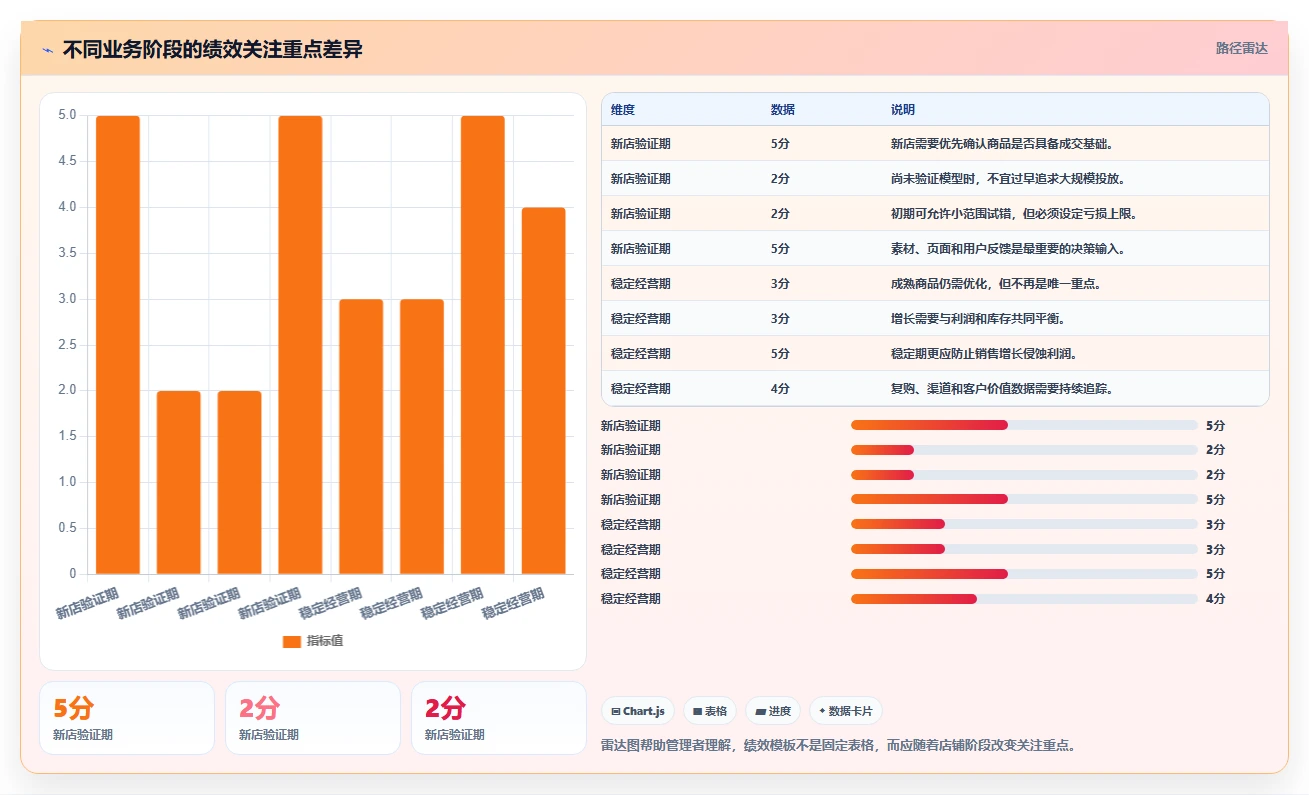
Task: Click the 稳定经营期 progress bar showing 5分
Action: [x=1024, y=574]
